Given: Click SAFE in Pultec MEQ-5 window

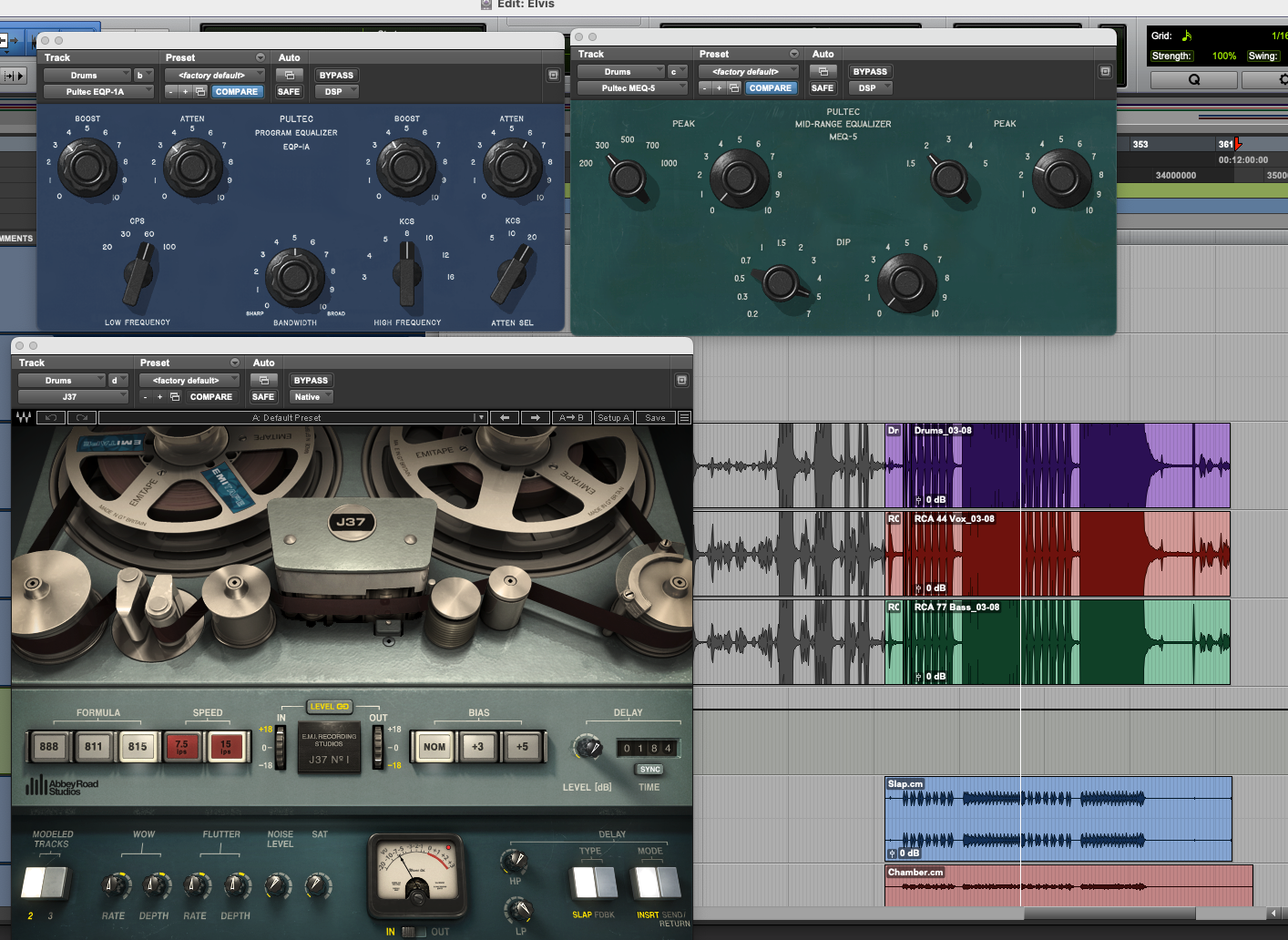Looking at the screenshot, I should [x=823, y=87].
